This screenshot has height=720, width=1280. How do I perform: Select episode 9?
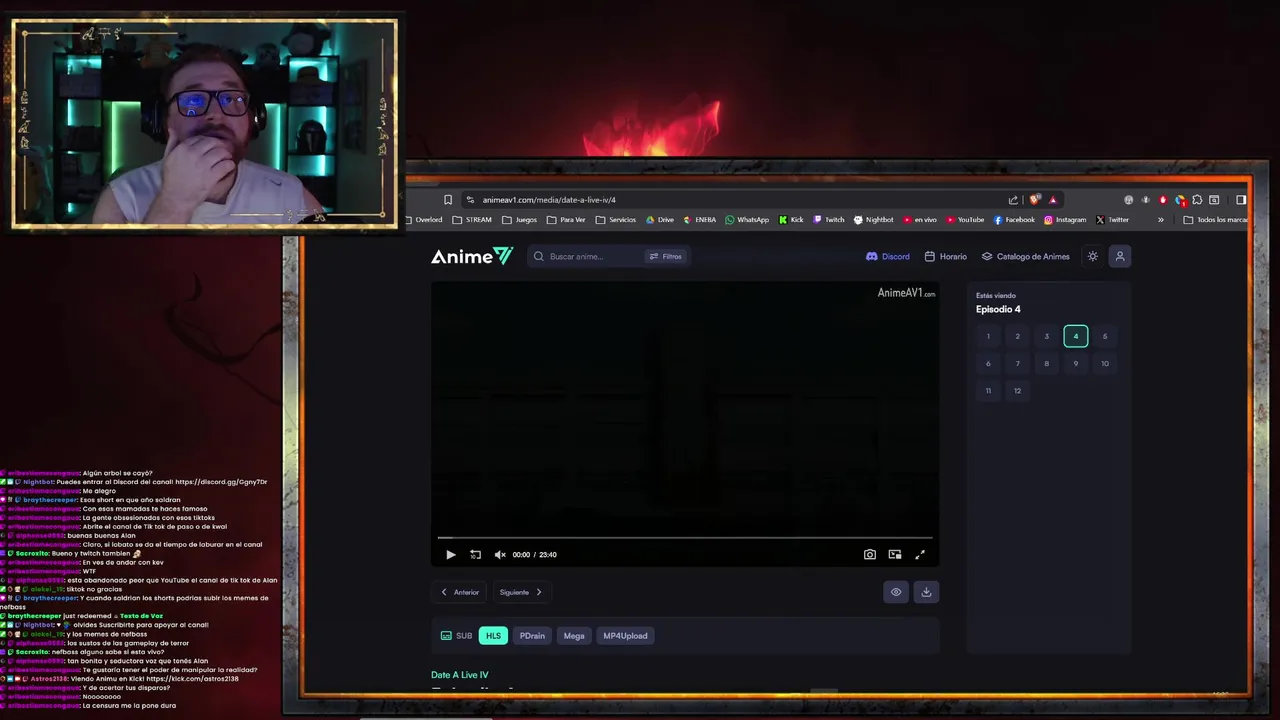pyautogui.click(x=1076, y=363)
